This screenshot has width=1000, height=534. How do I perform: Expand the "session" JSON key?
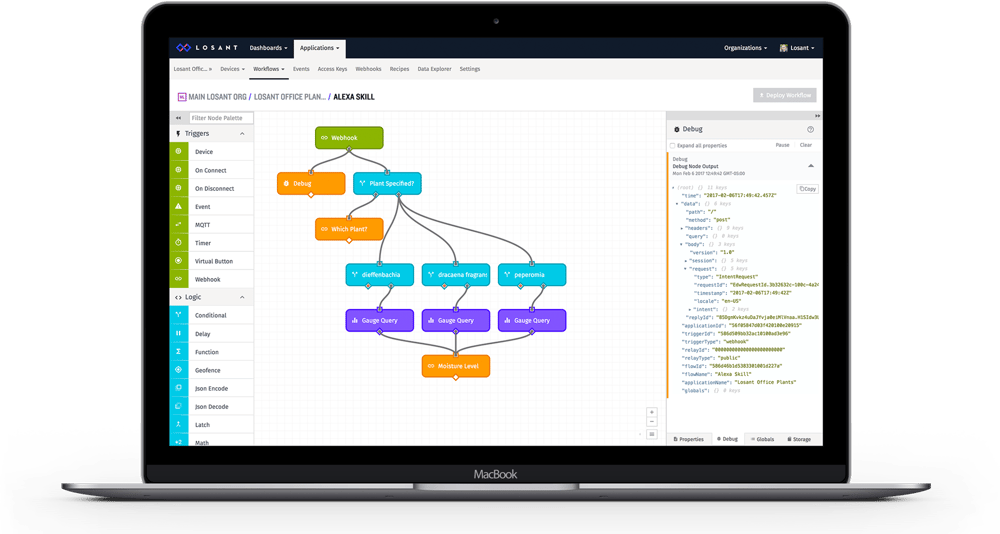(686, 260)
